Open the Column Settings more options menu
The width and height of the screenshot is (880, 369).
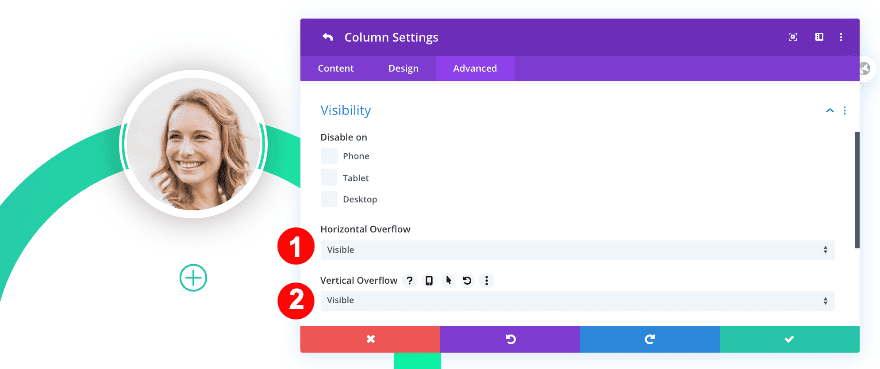(841, 37)
